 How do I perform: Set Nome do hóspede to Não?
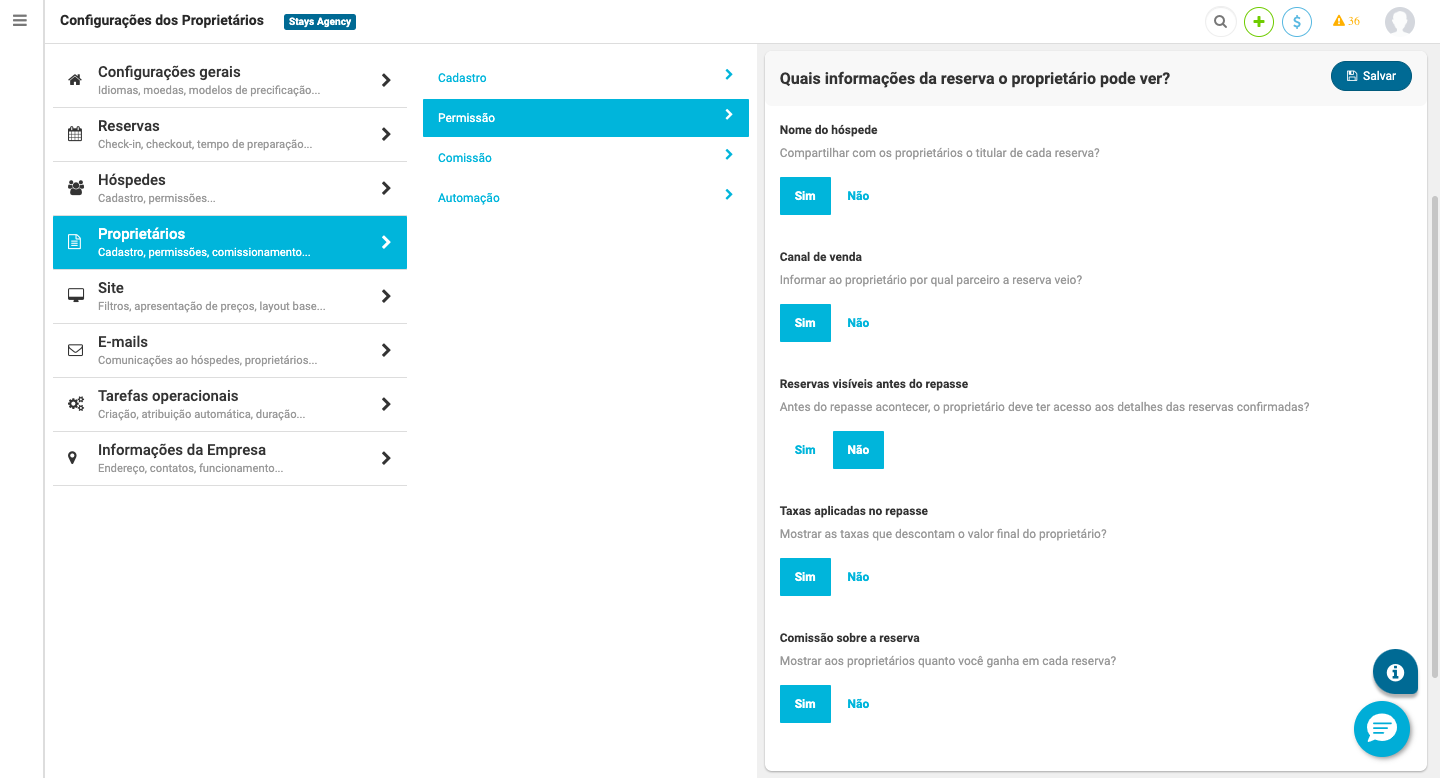[x=858, y=196]
